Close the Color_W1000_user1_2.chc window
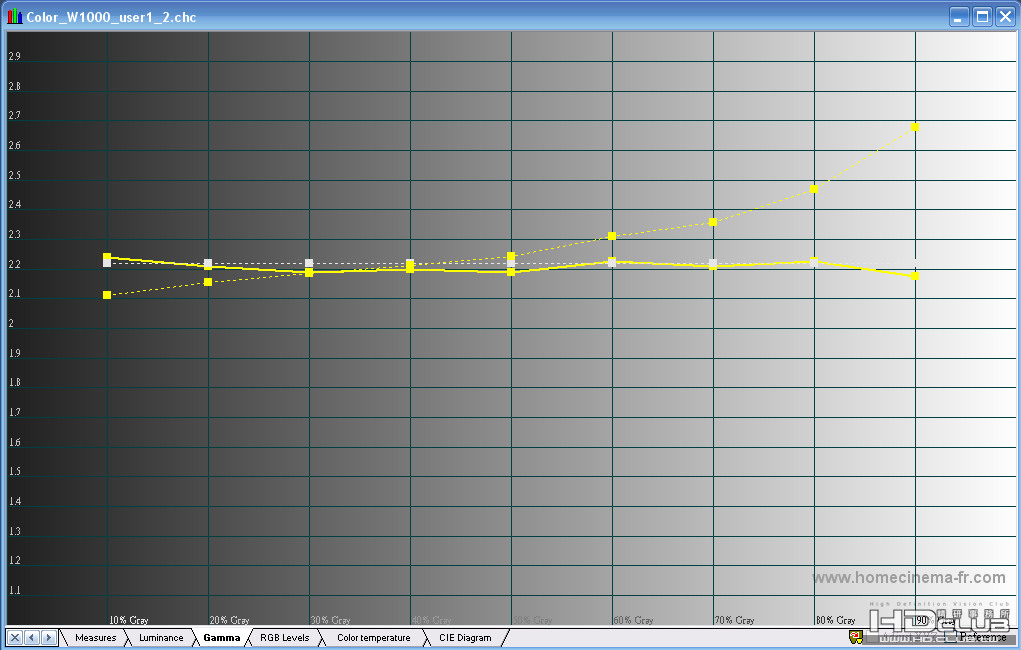Image resolution: width=1021 pixels, height=650 pixels. pyautogui.click(x=1005, y=16)
